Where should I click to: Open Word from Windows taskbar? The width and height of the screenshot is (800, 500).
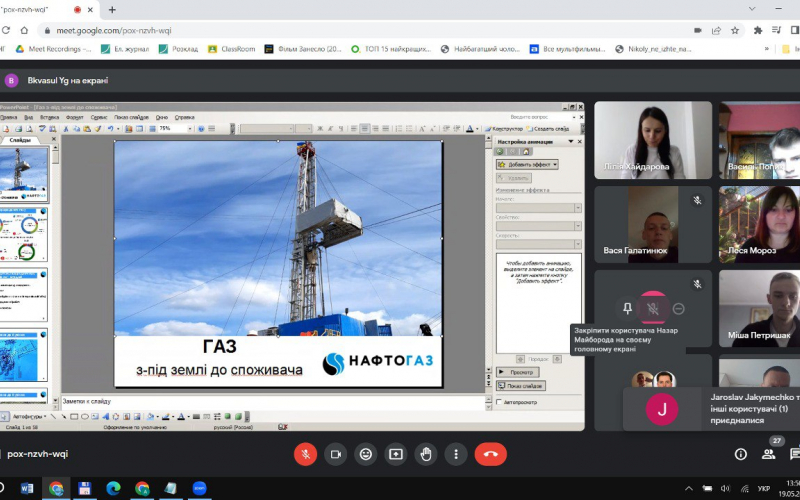point(27,488)
